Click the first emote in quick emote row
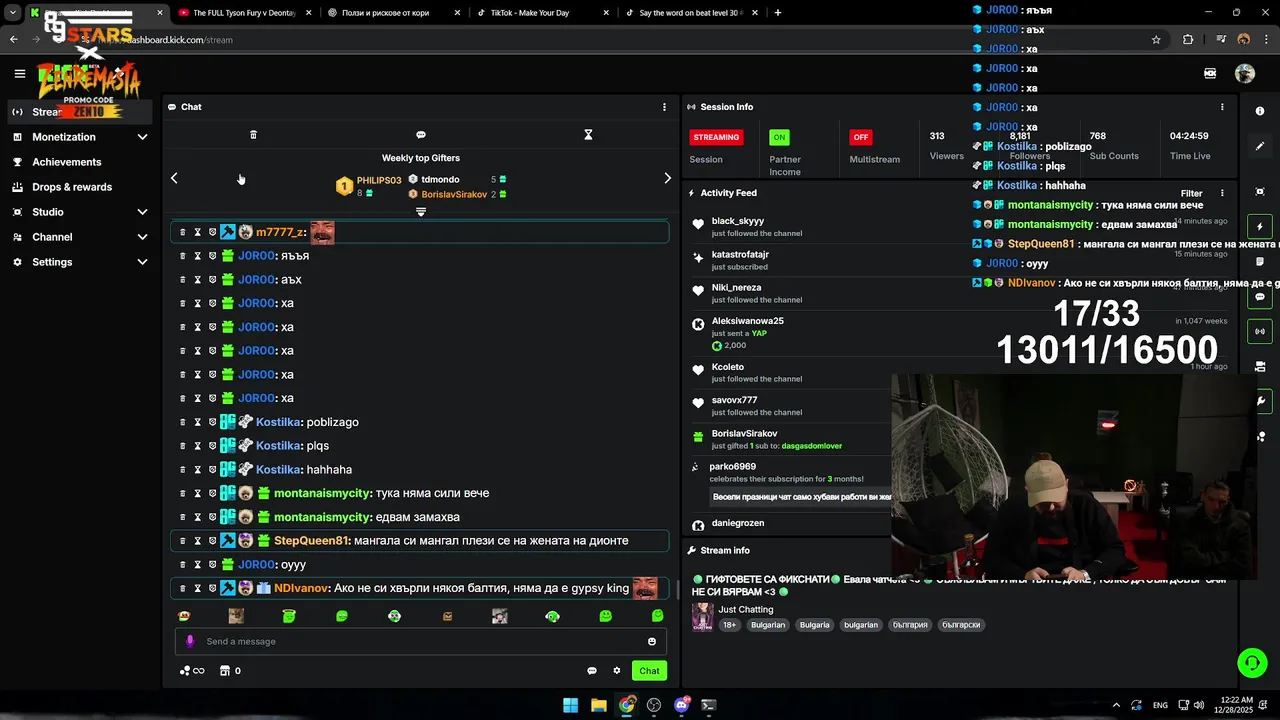Image resolution: width=1280 pixels, height=720 pixels. point(184,616)
